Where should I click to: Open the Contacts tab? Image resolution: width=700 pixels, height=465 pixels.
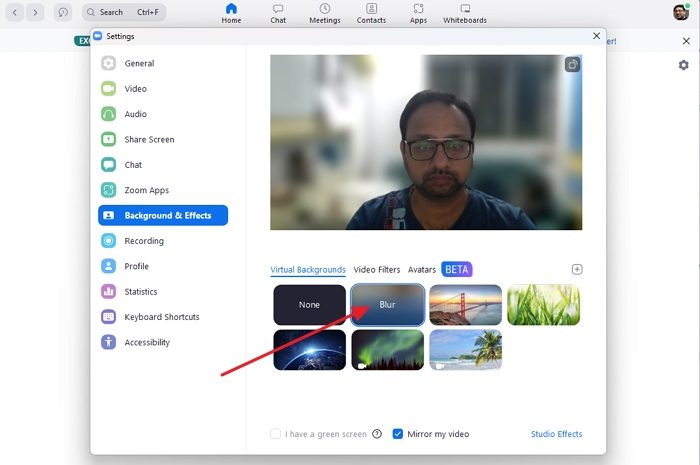pos(371,13)
